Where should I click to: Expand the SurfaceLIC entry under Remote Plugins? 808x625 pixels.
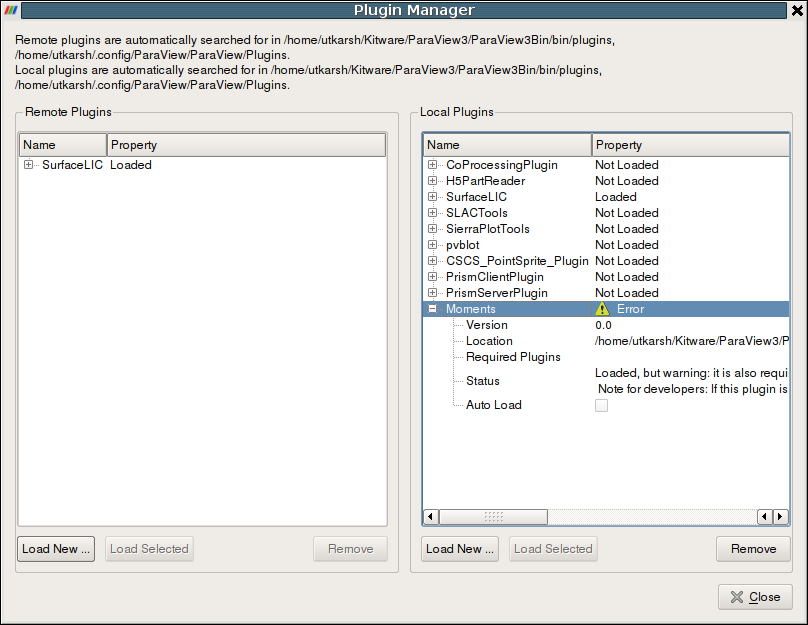point(29,165)
